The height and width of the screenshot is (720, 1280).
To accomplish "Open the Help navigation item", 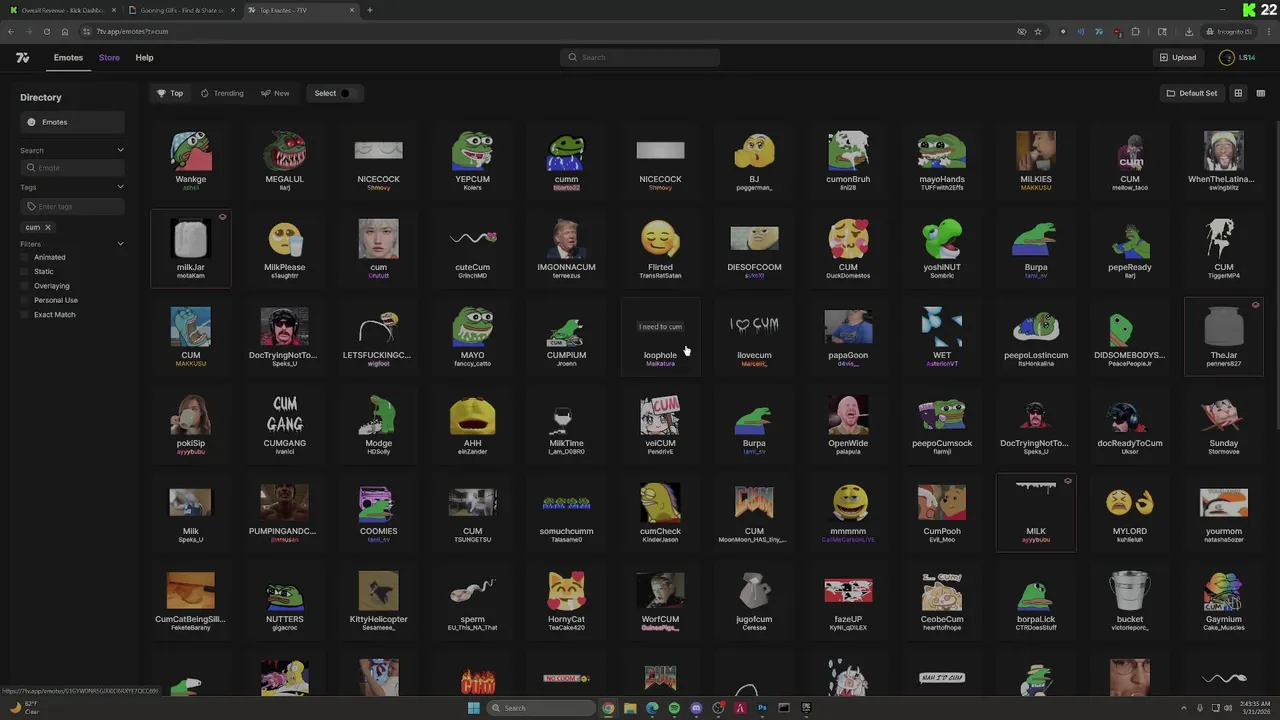I will coord(144,57).
